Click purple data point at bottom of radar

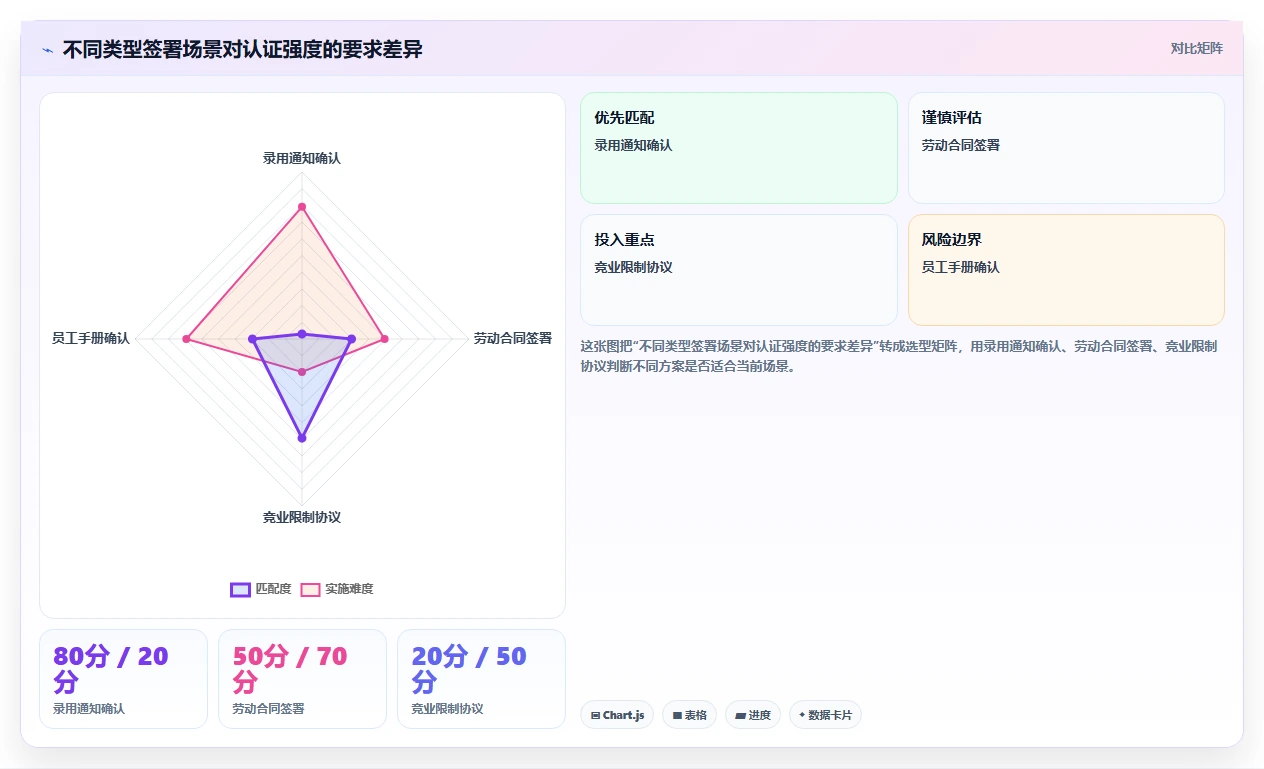[302, 438]
